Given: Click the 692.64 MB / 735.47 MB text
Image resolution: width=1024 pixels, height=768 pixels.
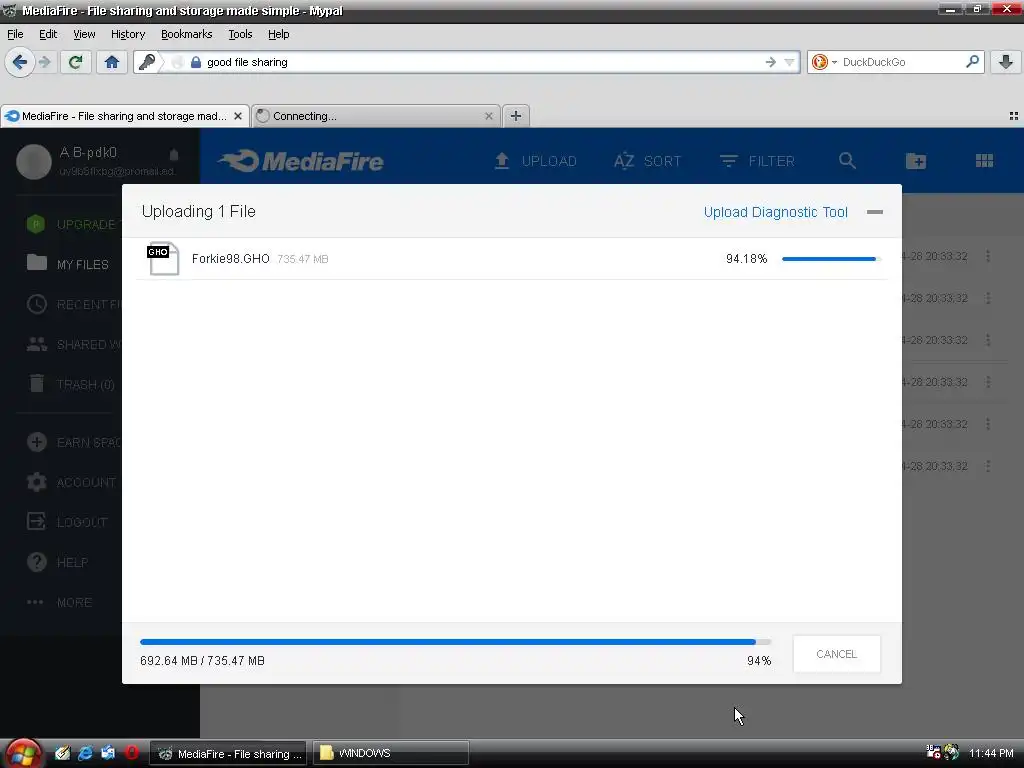Looking at the screenshot, I should pos(202,661).
